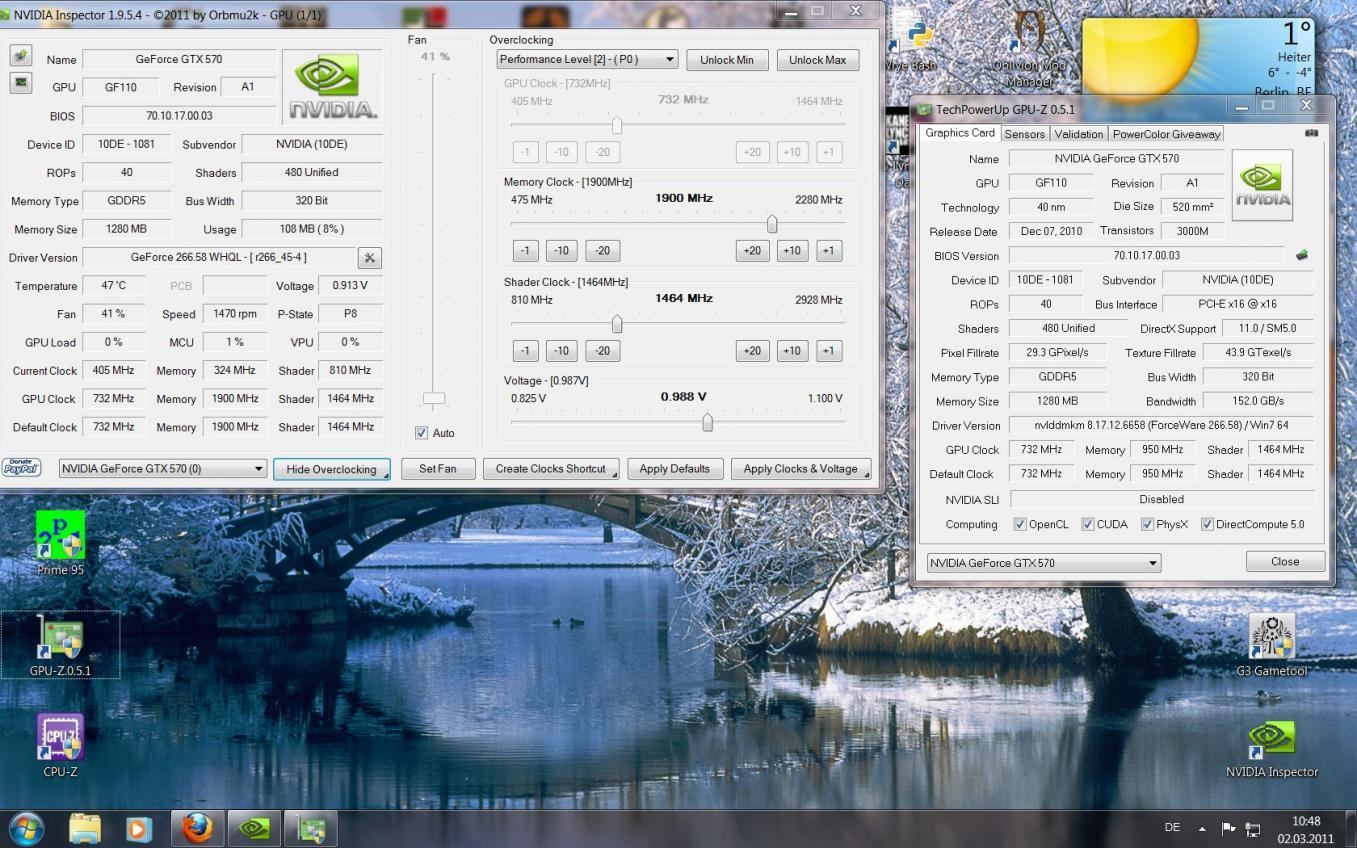Viewport: 1357px width, 848px height.
Task: Open the sensor monitoring icon beside GPU field
Action: tap(20, 83)
